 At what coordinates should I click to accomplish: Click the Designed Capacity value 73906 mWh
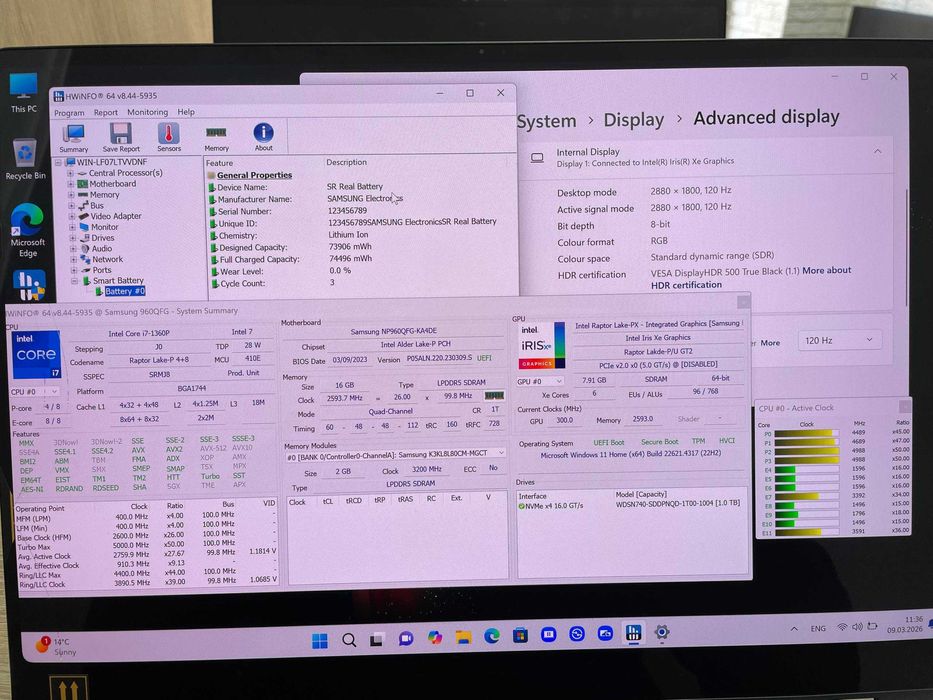coord(350,246)
